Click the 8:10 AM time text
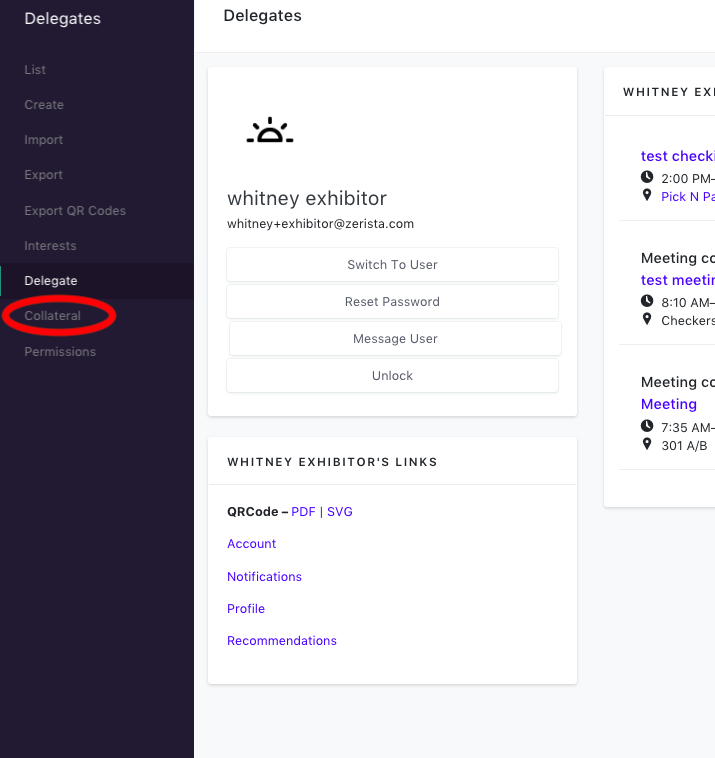Screen dimensions: 715x758 point(688,303)
